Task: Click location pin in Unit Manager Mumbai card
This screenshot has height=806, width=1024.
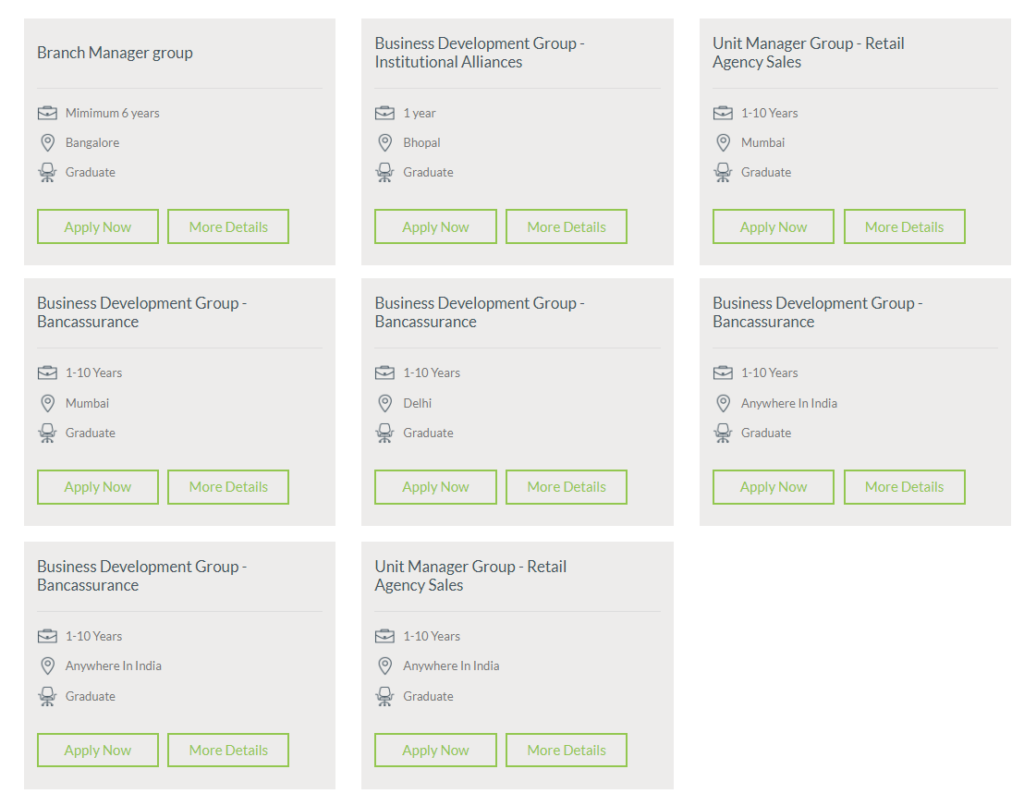Action: (x=723, y=143)
